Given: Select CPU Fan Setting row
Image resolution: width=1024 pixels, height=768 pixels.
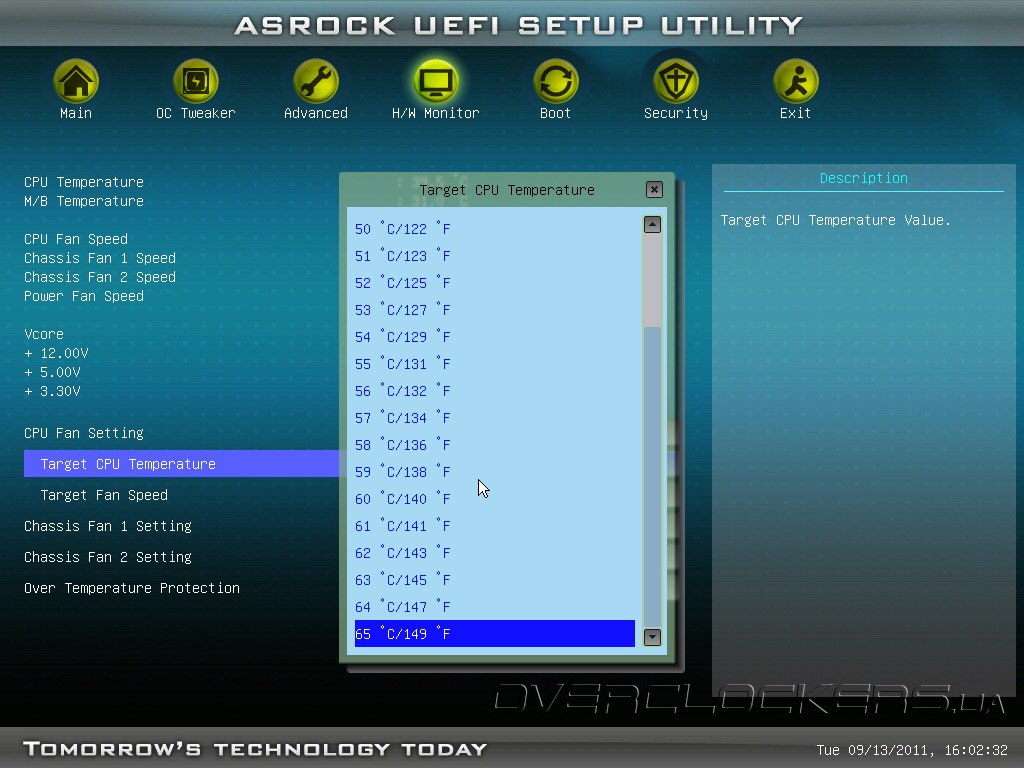Looking at the screenshot, I should click(84, 433).
